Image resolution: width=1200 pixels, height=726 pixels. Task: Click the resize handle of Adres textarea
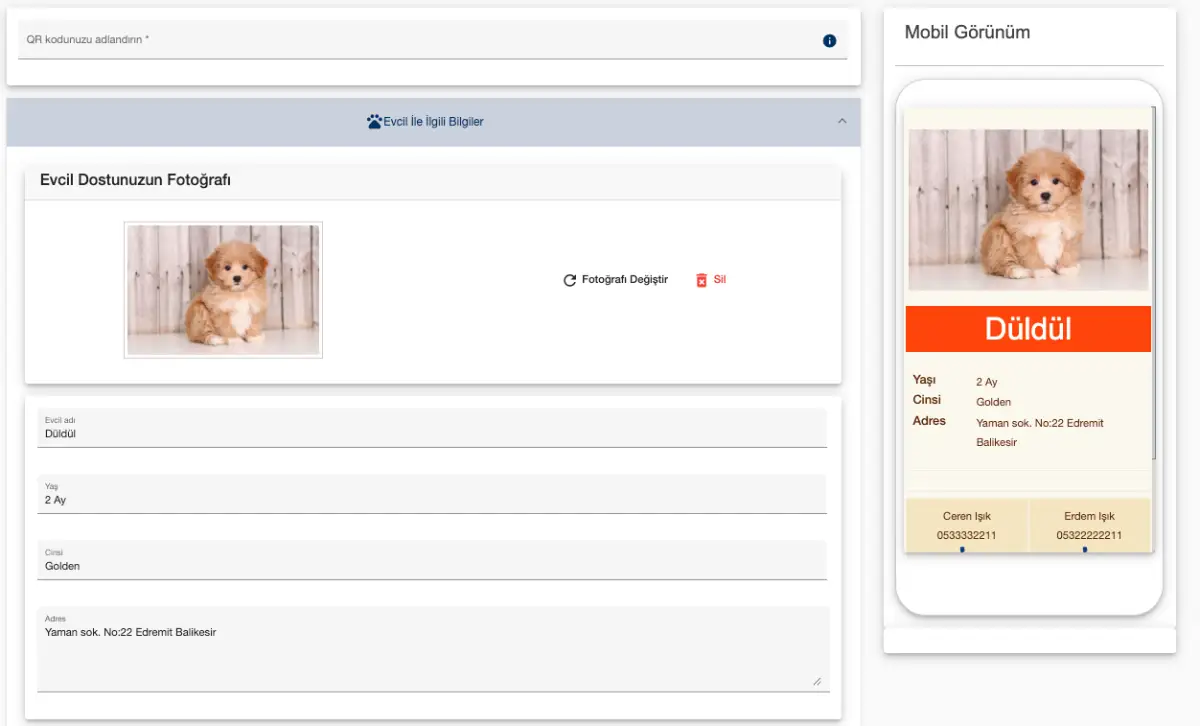pos(817,681)
